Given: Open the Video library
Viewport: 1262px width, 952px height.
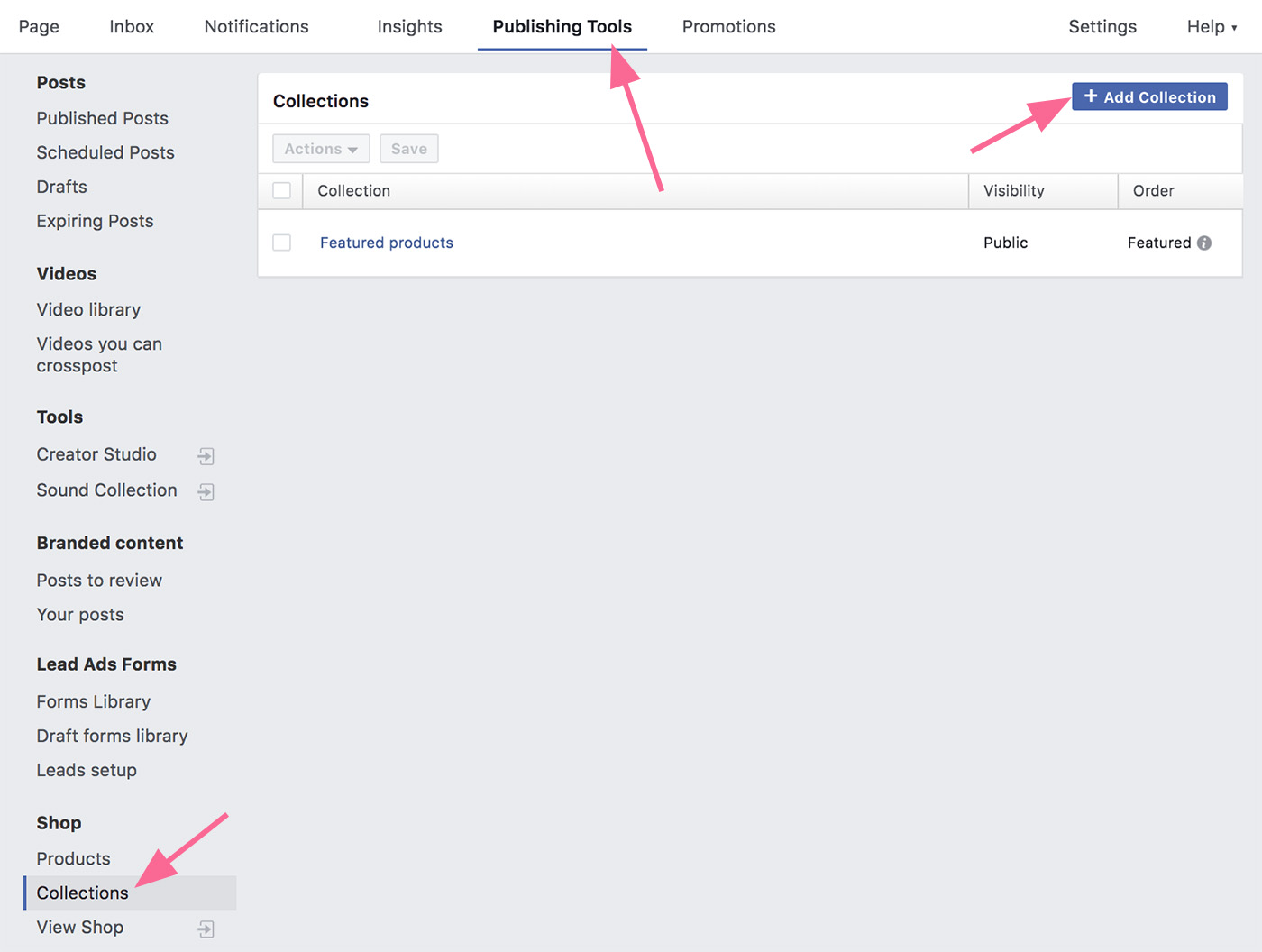Looking at the screenshot, I should point(89,309).
